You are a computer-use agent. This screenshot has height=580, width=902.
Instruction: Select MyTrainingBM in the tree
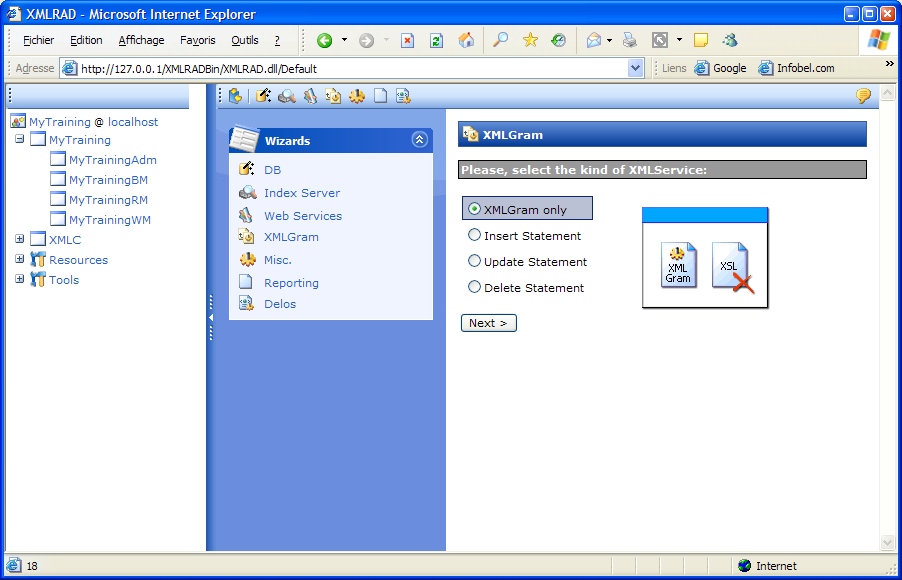pyautogui.click(x=108, y=180)
